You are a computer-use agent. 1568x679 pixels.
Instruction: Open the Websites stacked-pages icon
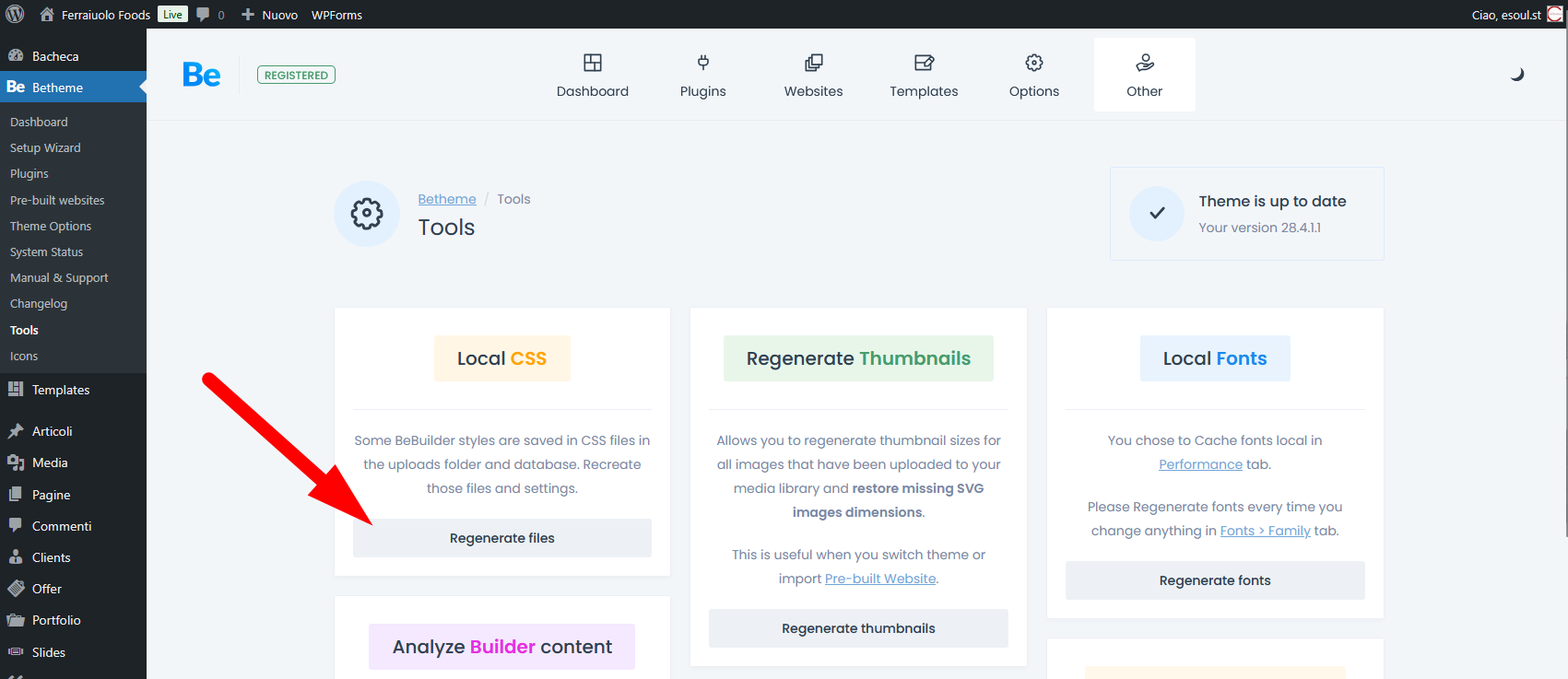(x=814, y=63)
